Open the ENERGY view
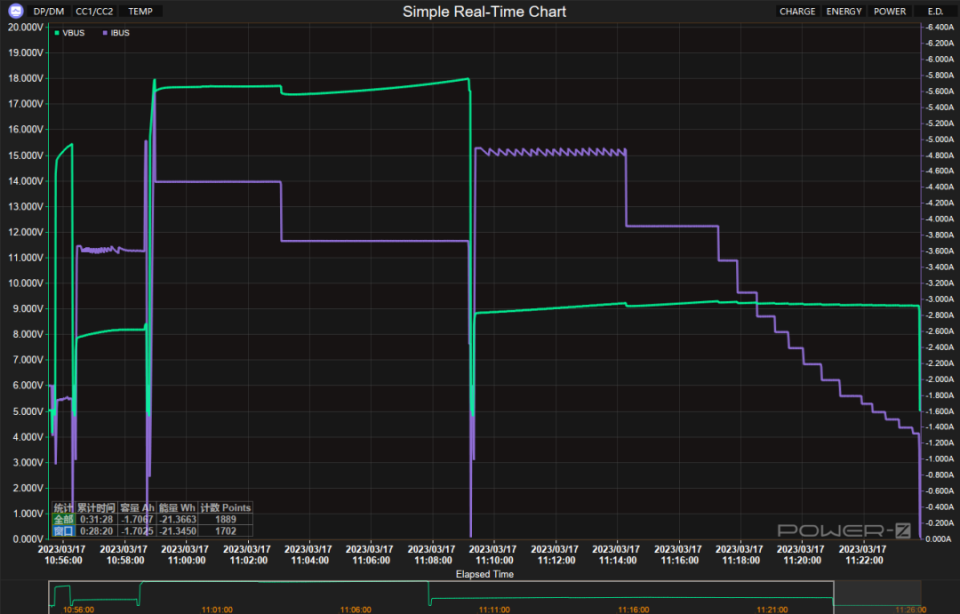 (x=844, y=12)
